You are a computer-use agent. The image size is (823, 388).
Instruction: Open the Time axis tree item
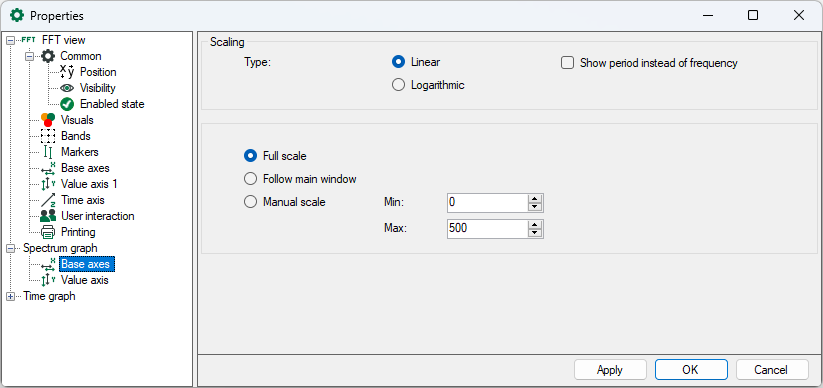pos(82,200)
